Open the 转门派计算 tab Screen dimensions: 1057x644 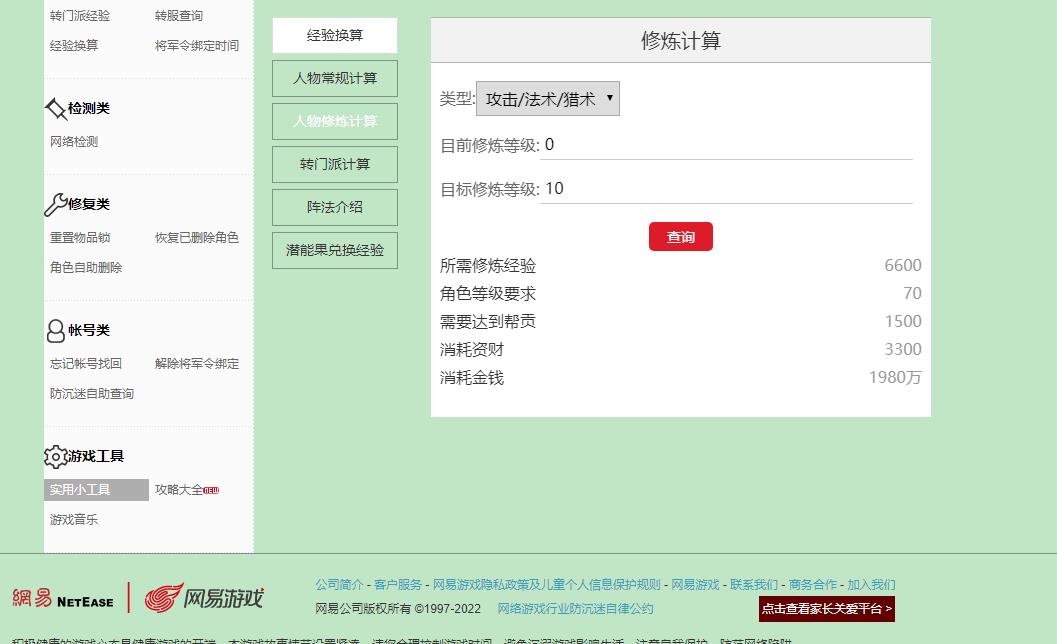[335, 165]
